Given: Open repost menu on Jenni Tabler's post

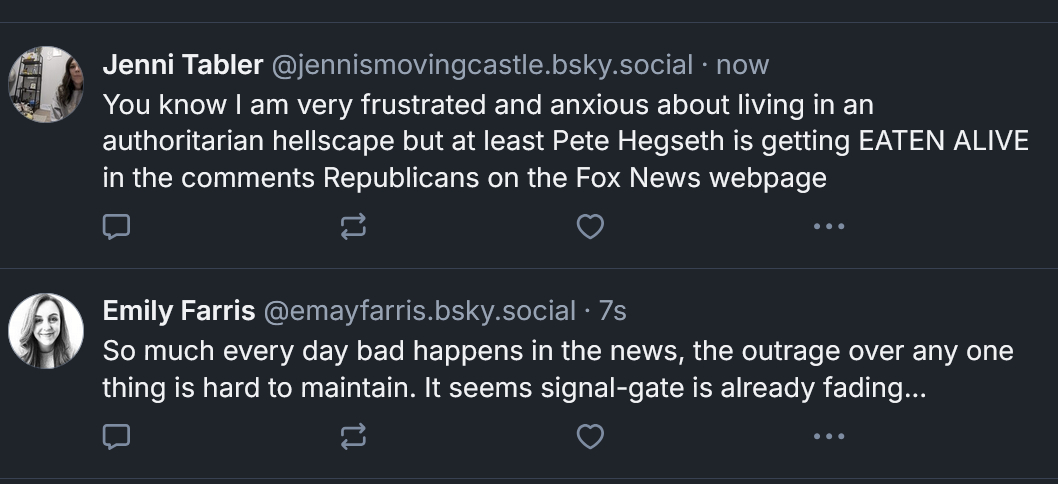Looking at the screenshot, I should [353, 227].
